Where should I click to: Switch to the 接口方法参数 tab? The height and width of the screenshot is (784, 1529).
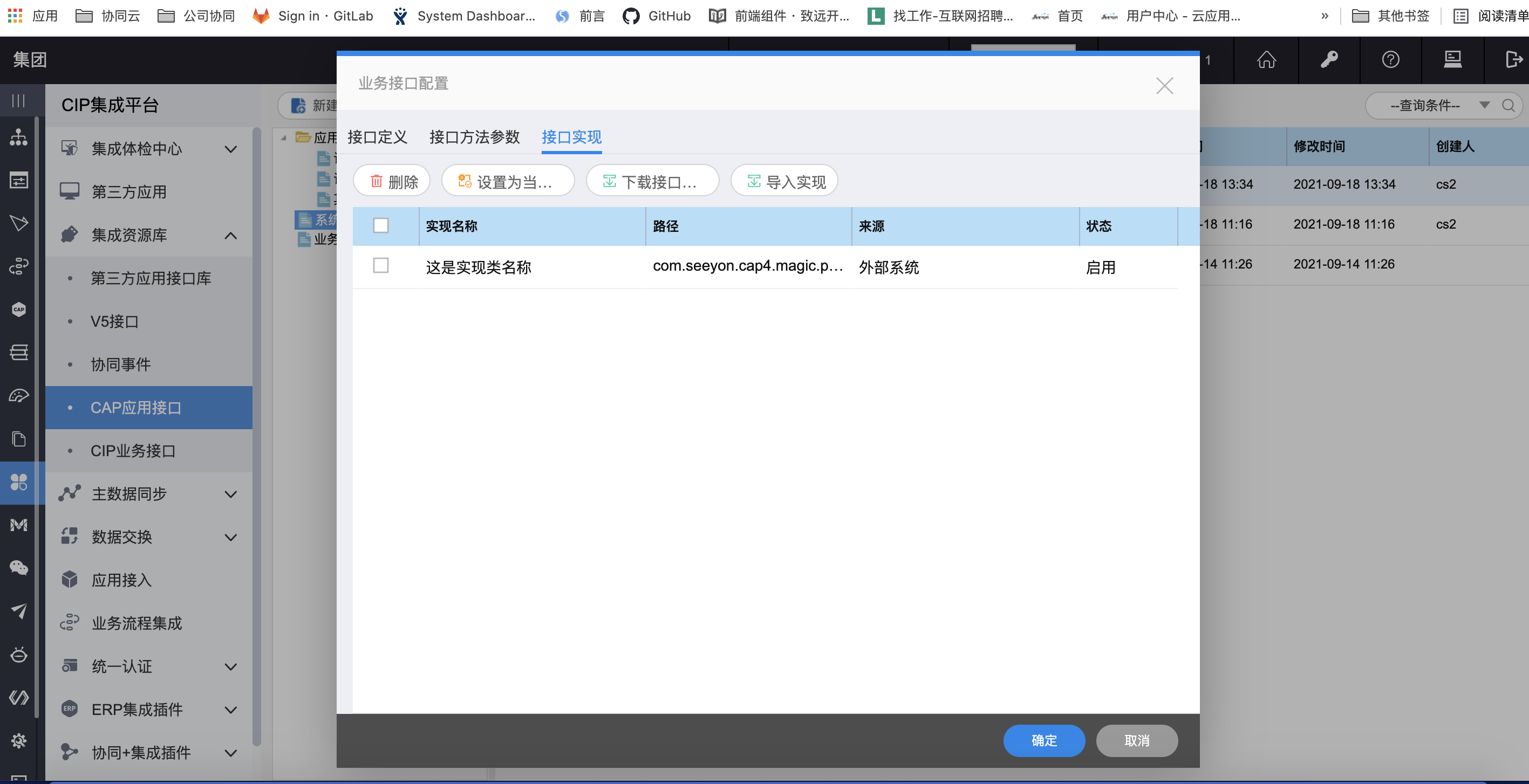474,137
